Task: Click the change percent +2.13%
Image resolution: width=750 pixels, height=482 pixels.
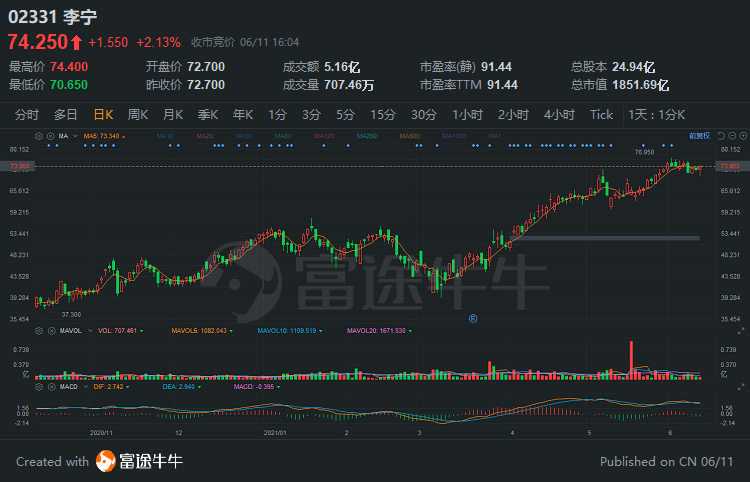Action: 158,43
